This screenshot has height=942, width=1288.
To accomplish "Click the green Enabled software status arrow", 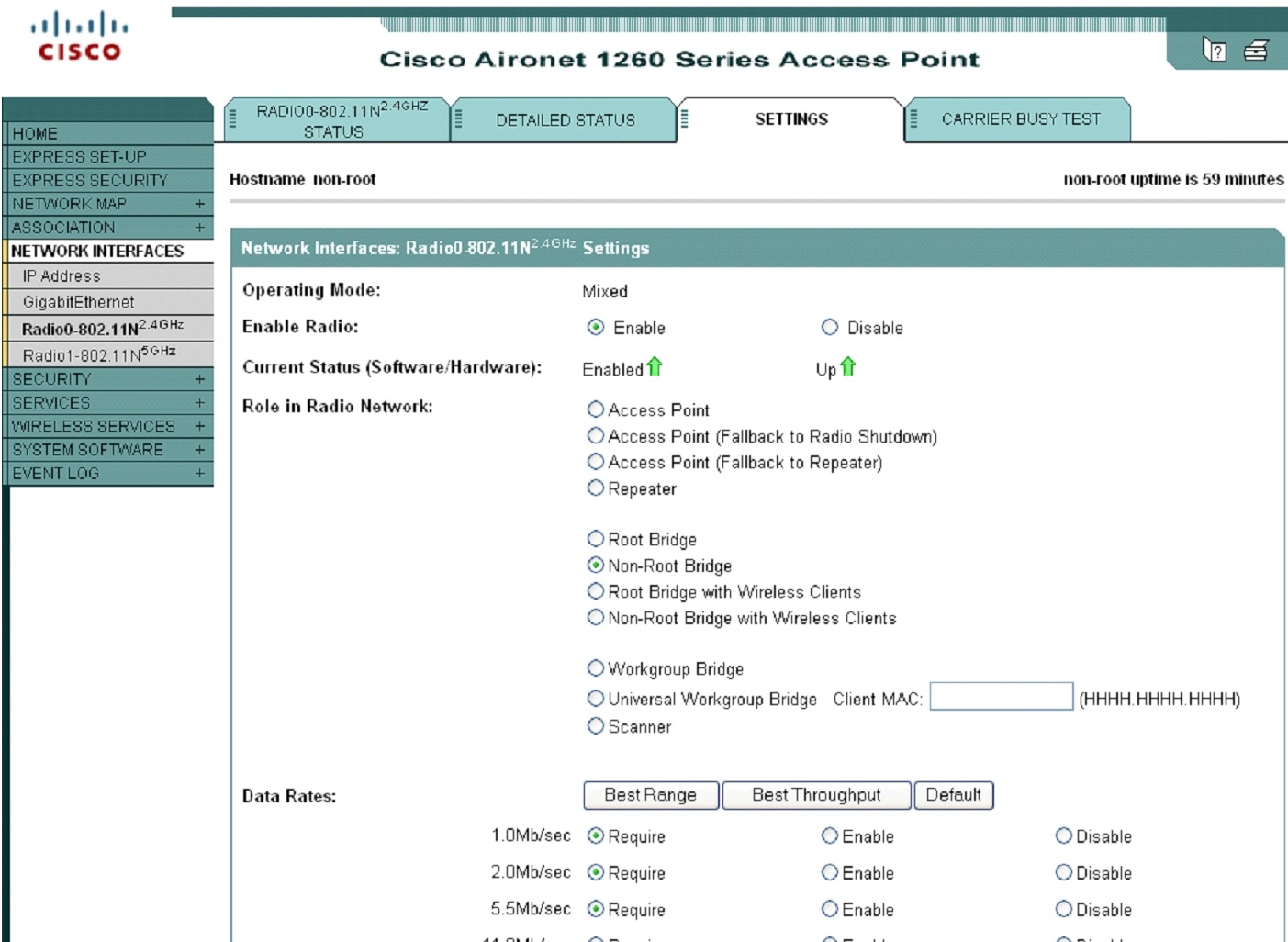I will coord(654,367).
